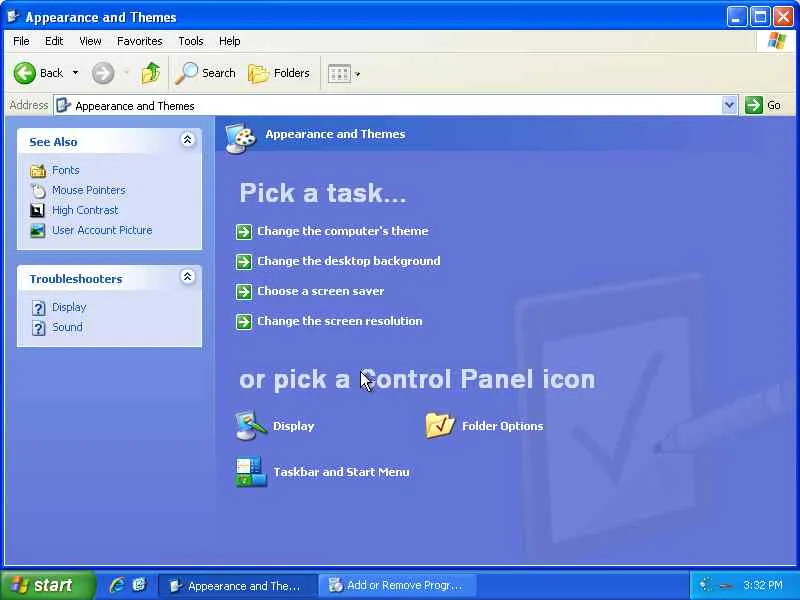The height and width of the screenshot is (600, 800).
Task: Click inside the Address field
Action: 388,106
